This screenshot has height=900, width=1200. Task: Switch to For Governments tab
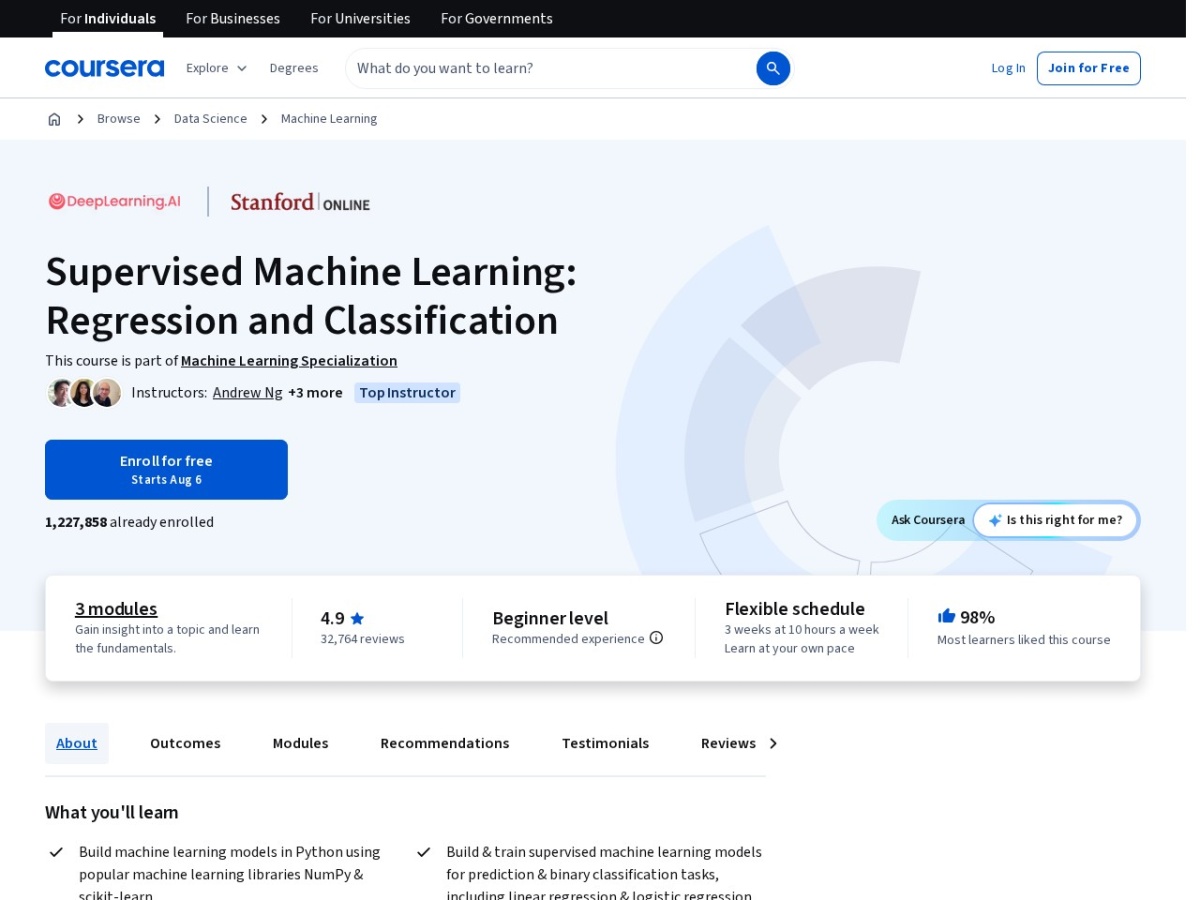[x=497, y=18]
